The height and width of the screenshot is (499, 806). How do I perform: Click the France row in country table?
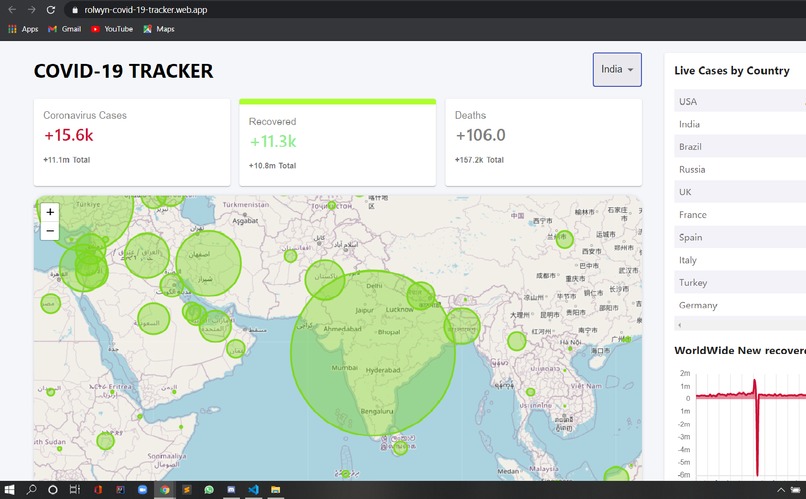(x=740, y=214)
